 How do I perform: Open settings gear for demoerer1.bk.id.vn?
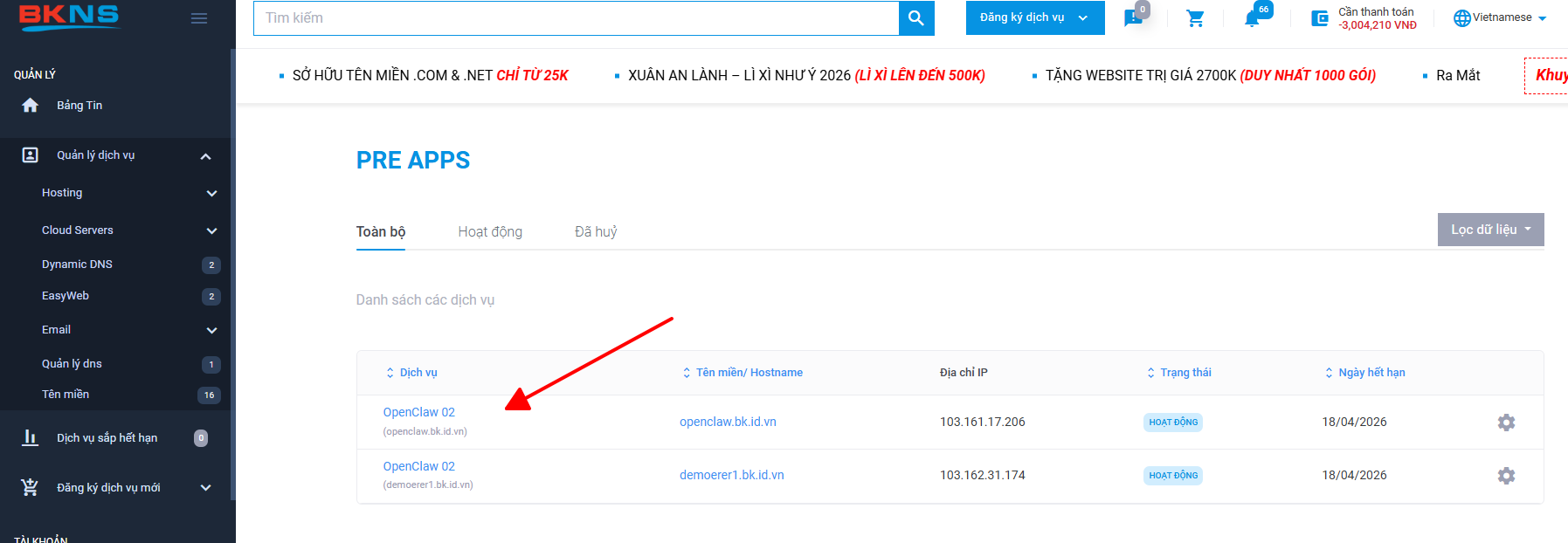[x=1505, y=476]
